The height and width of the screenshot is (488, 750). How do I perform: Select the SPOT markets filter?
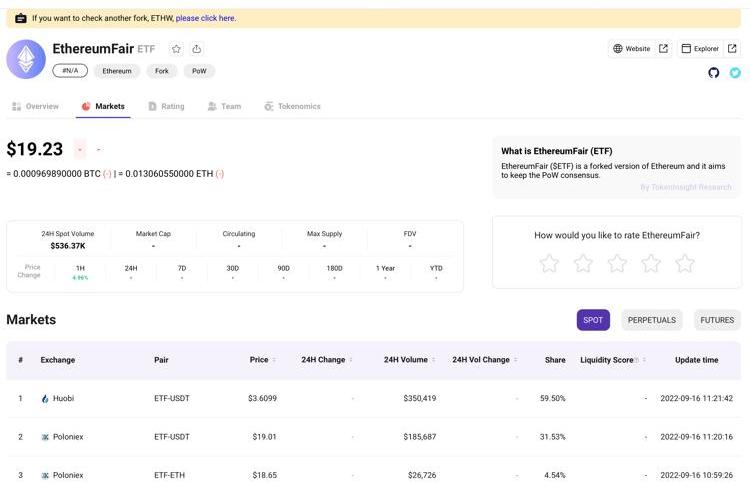click(593, 320)
